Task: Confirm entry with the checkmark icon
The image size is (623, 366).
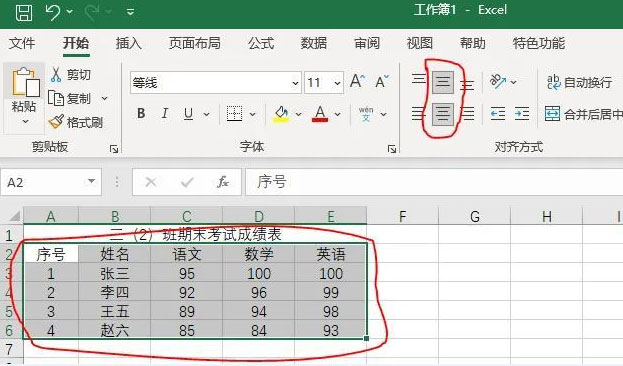Action: click(x=187, y=182)
